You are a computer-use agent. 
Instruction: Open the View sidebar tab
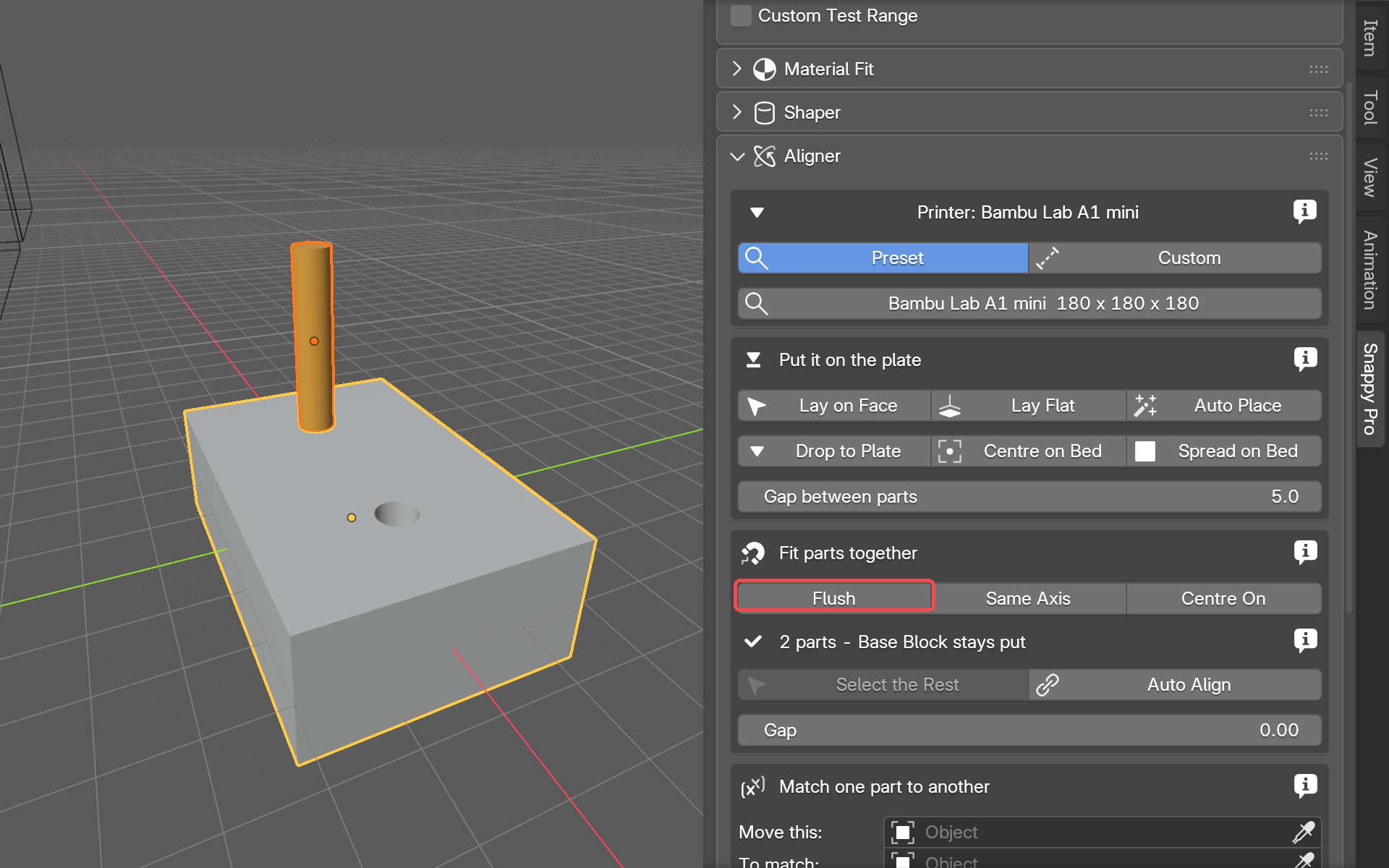1370,177
